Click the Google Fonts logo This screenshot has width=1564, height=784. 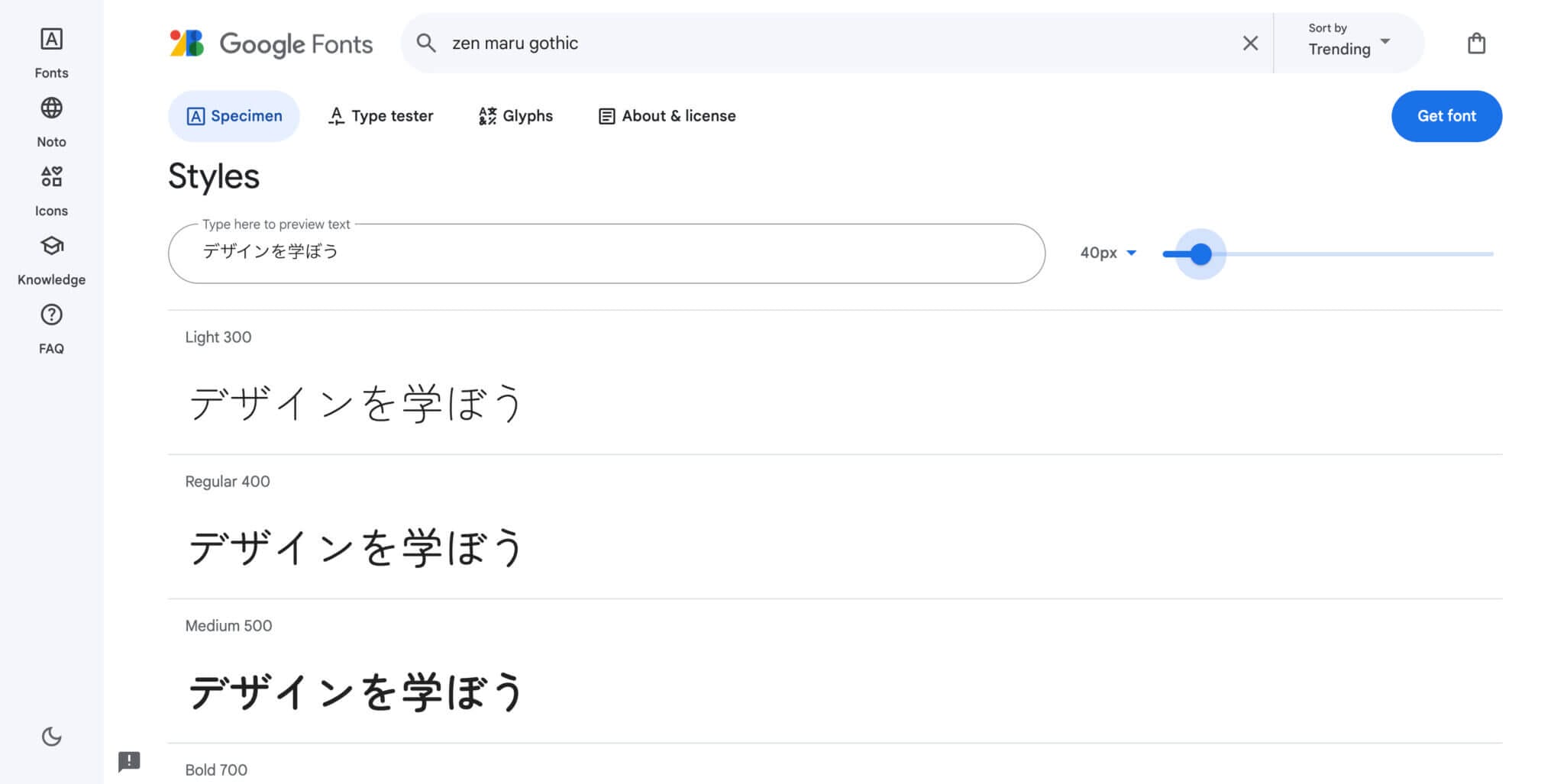click(x=271, y=44)
